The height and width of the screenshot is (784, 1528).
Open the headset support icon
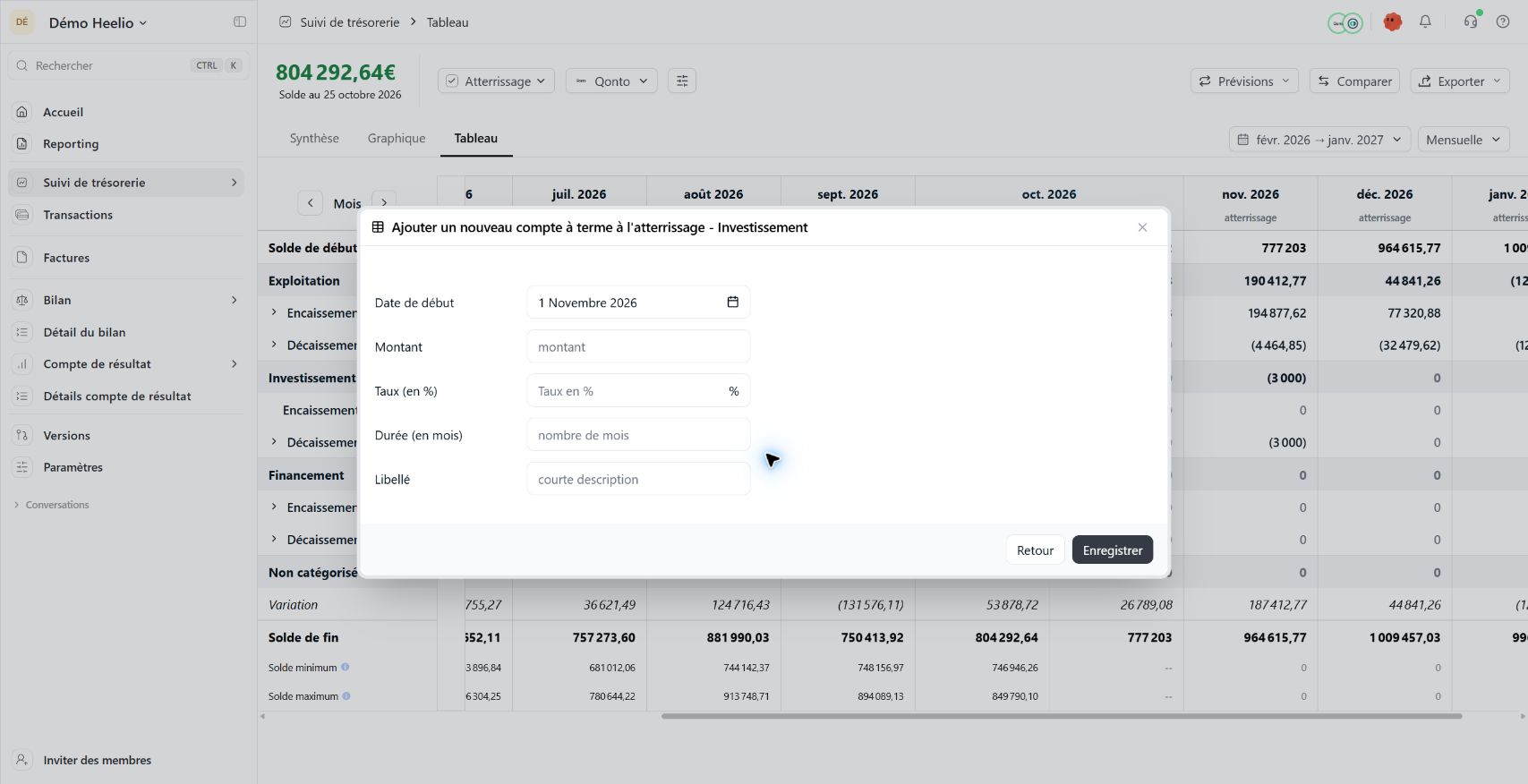pos(1471,22)
